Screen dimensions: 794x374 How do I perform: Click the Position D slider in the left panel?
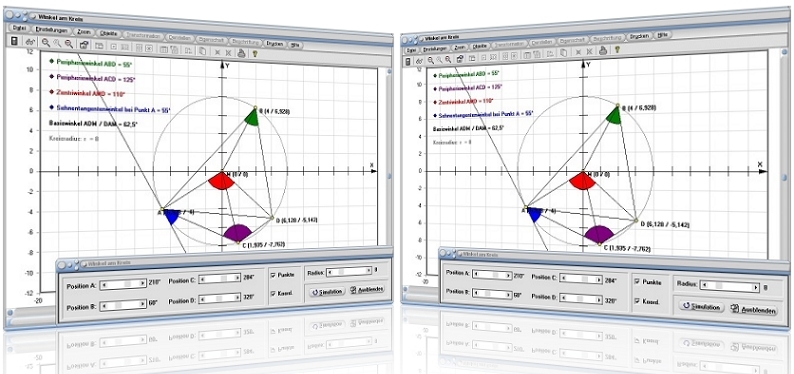tap(219, 299)
